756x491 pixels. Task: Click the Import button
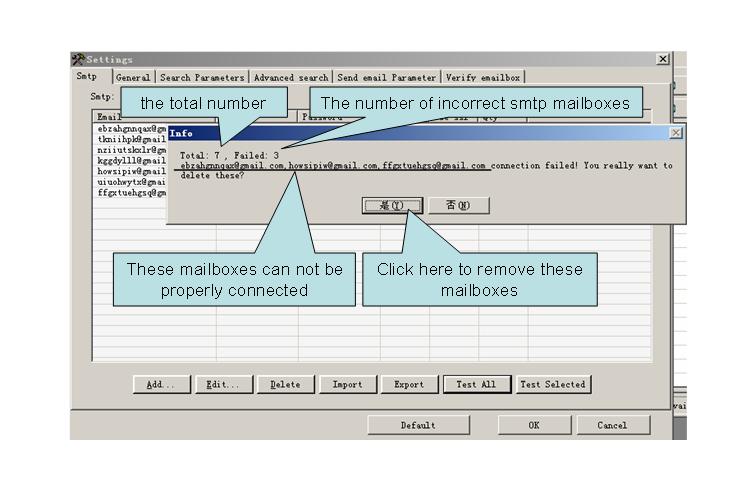pyautogui.click(x=347, y=384)
